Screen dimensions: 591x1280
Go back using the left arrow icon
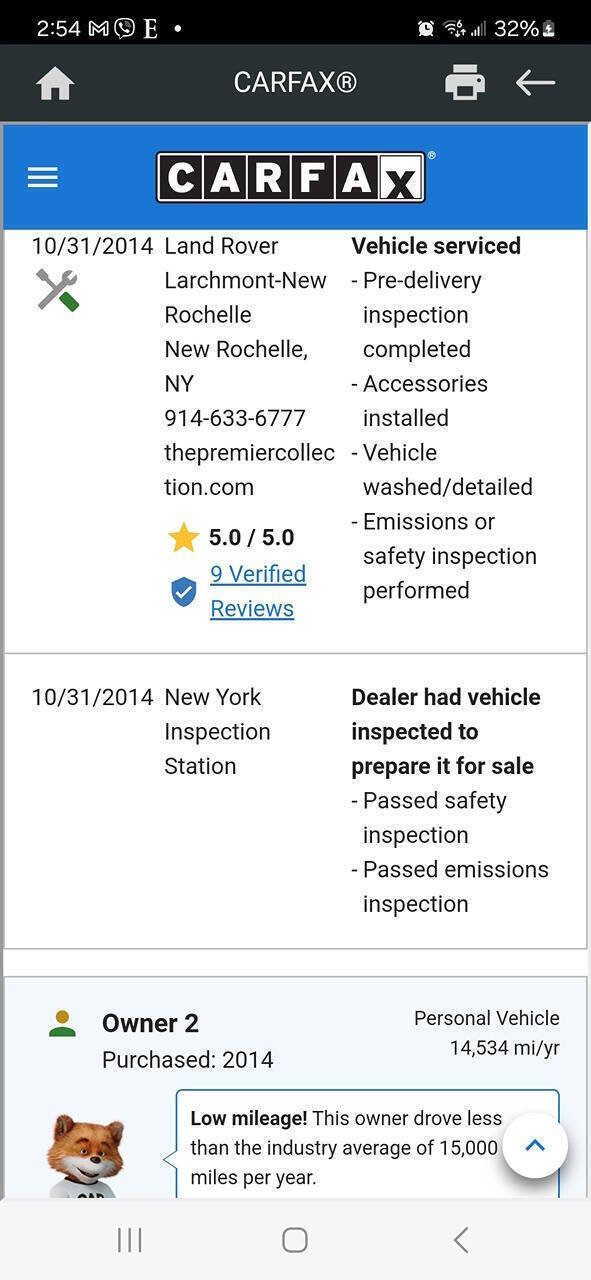pyautogui.click(x=535, y=83)
